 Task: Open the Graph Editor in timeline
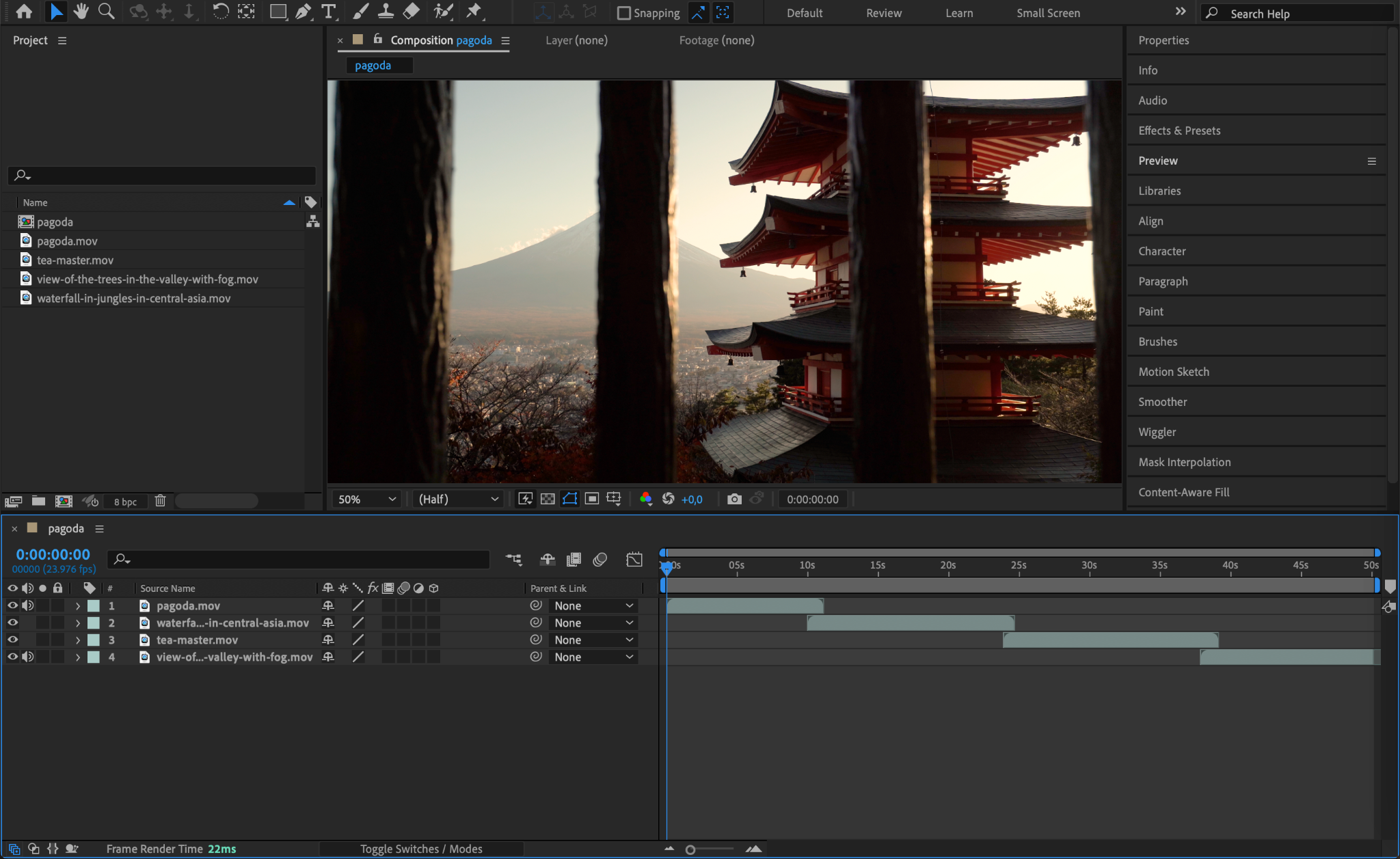coord(634,560)
